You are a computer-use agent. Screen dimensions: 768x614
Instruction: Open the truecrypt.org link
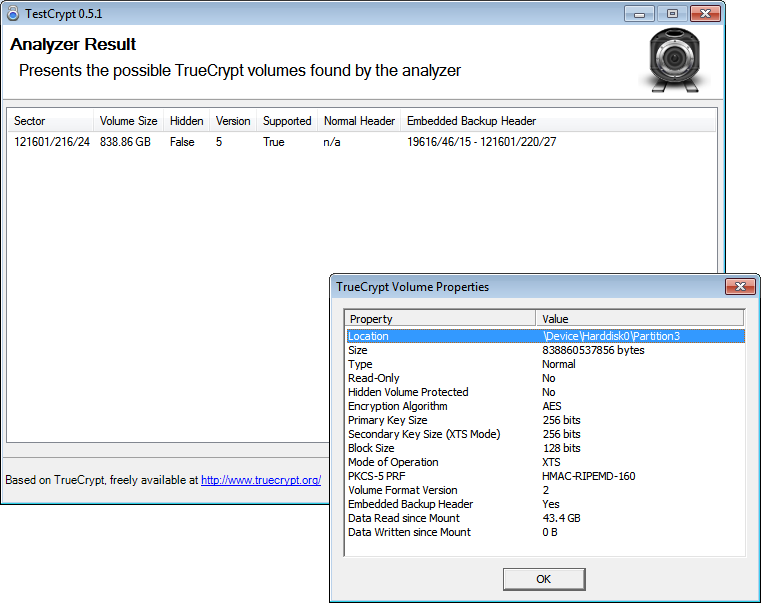(261, 480)
